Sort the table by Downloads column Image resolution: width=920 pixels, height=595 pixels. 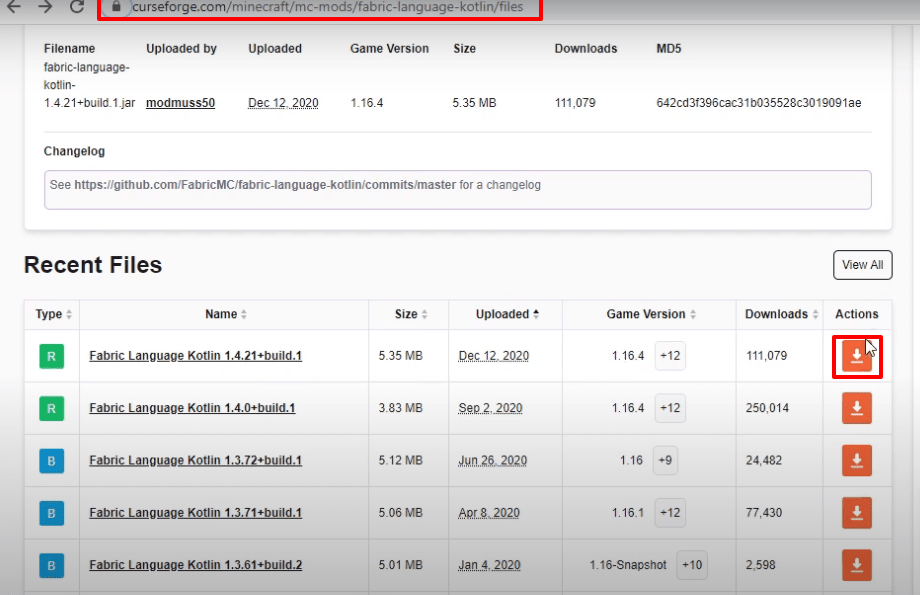pyautogui.click(x=782, y=314)
